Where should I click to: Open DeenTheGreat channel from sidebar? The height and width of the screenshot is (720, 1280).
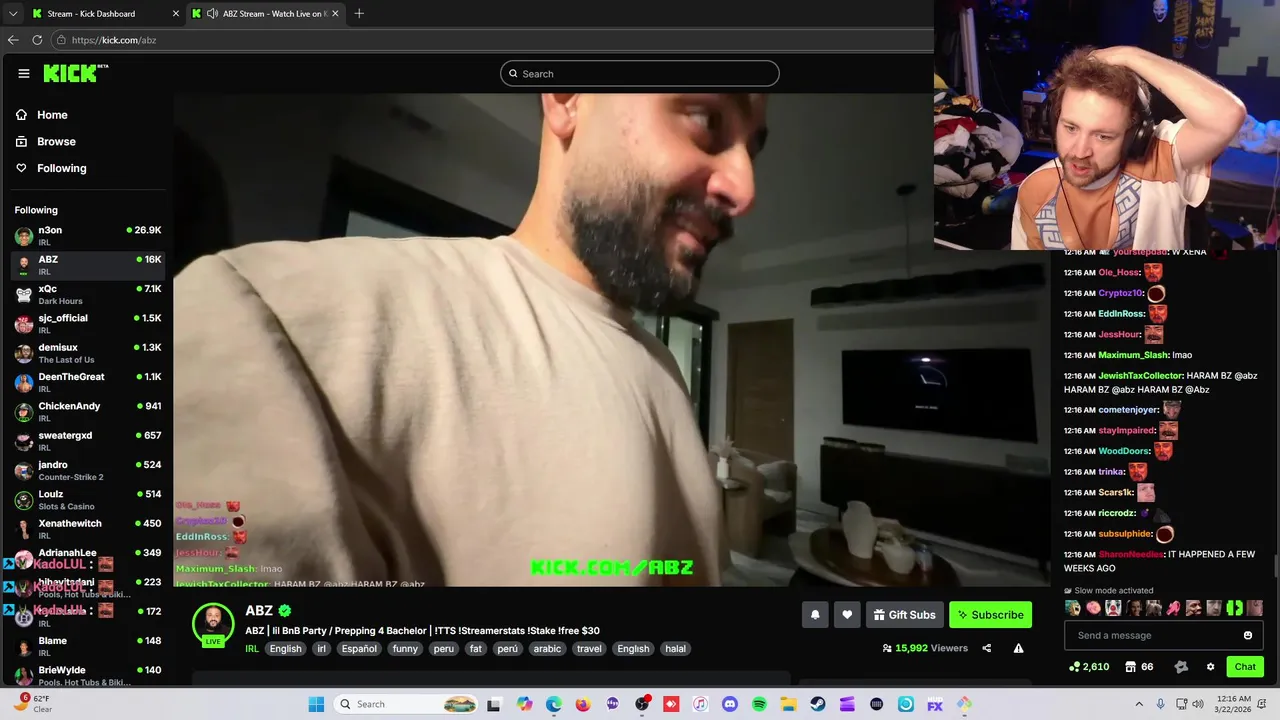[88, 382]
